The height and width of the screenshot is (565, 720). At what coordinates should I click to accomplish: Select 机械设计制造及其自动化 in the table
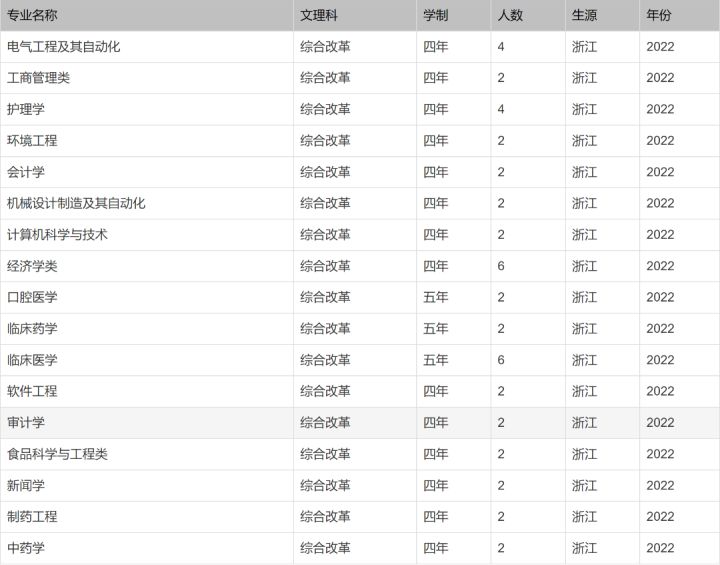pos(76,203)
